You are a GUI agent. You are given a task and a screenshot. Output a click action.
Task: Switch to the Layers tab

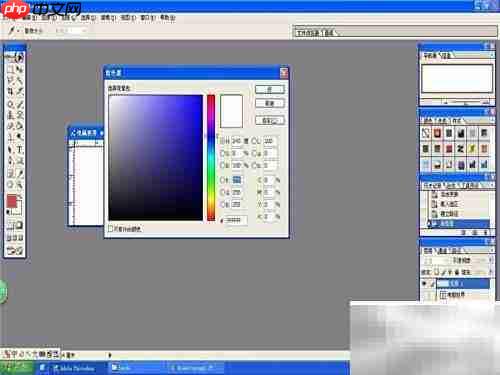click(x=428, y=251)
